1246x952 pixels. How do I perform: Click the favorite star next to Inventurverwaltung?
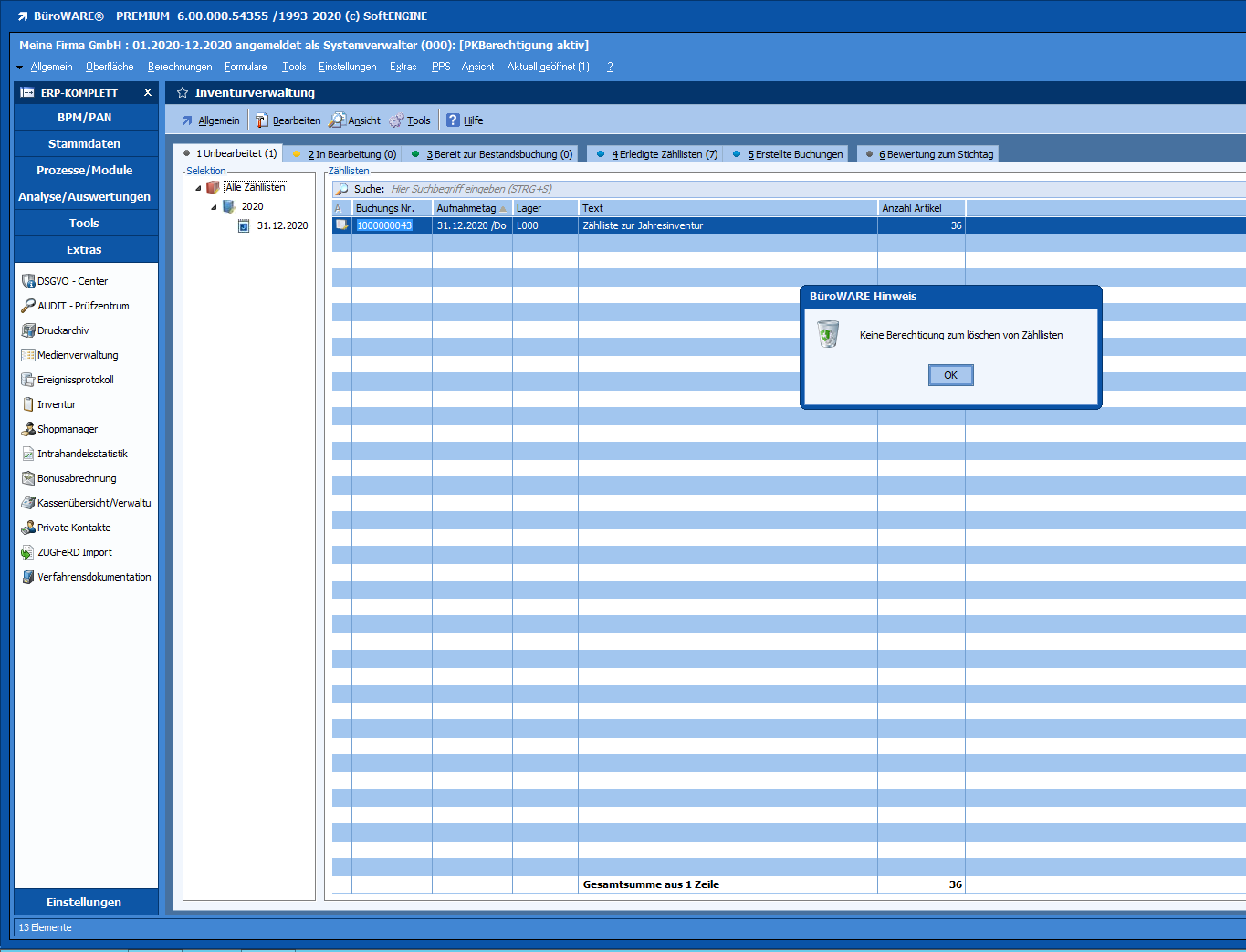(183, 93)
